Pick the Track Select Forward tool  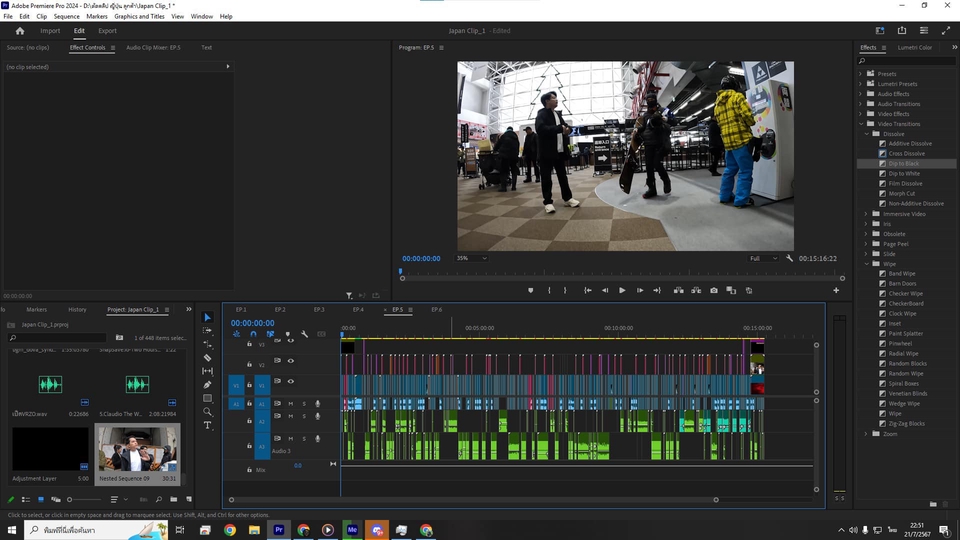point(208,331)
